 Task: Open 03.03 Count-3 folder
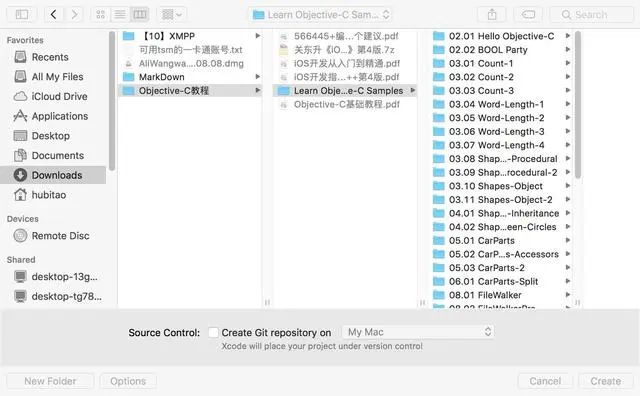[501, 90]
